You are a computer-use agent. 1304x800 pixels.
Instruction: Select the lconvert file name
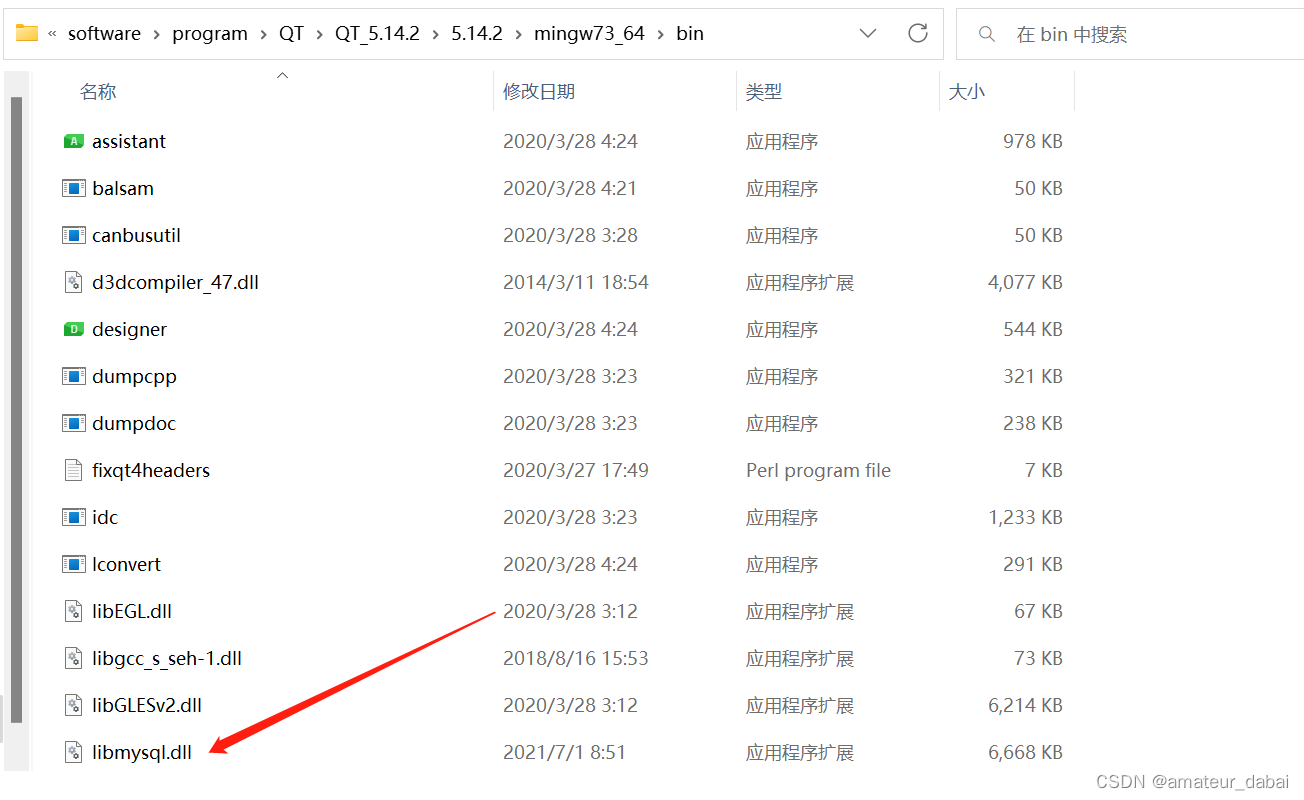[126, 564]
